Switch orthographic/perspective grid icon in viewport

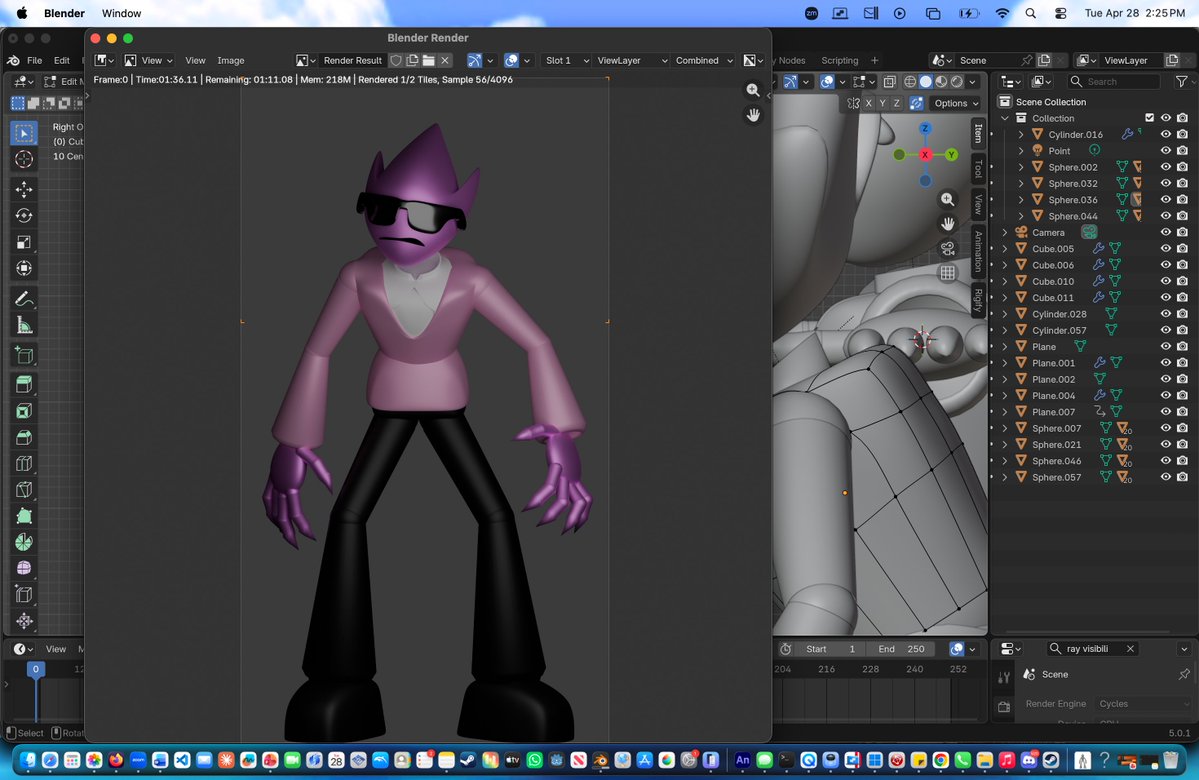point(947,273)
